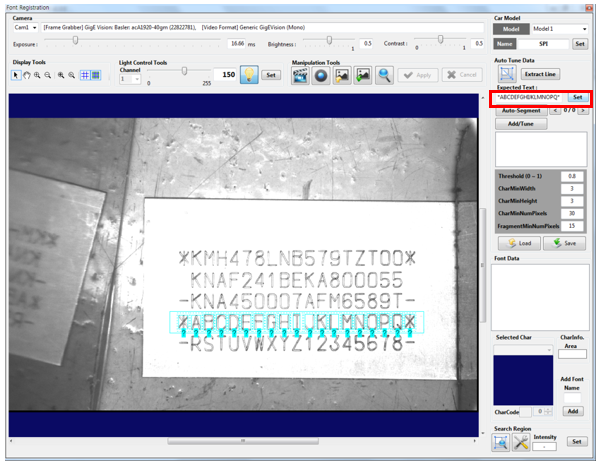Expand the Car Model dropdown showing Model 1
This screenshot has height=466, width=603.
tap(558, 29)
